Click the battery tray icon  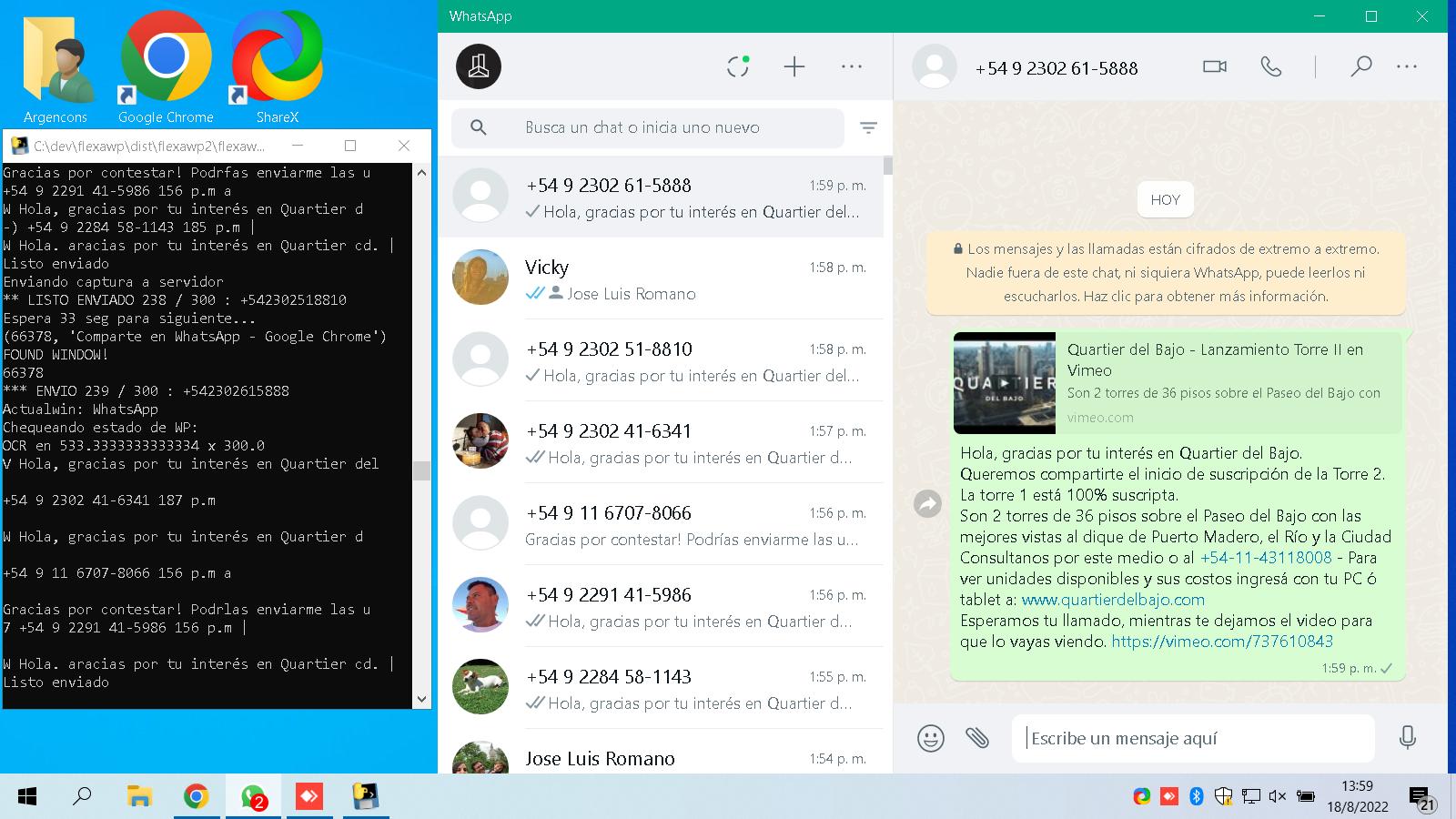click(1305, 796)
